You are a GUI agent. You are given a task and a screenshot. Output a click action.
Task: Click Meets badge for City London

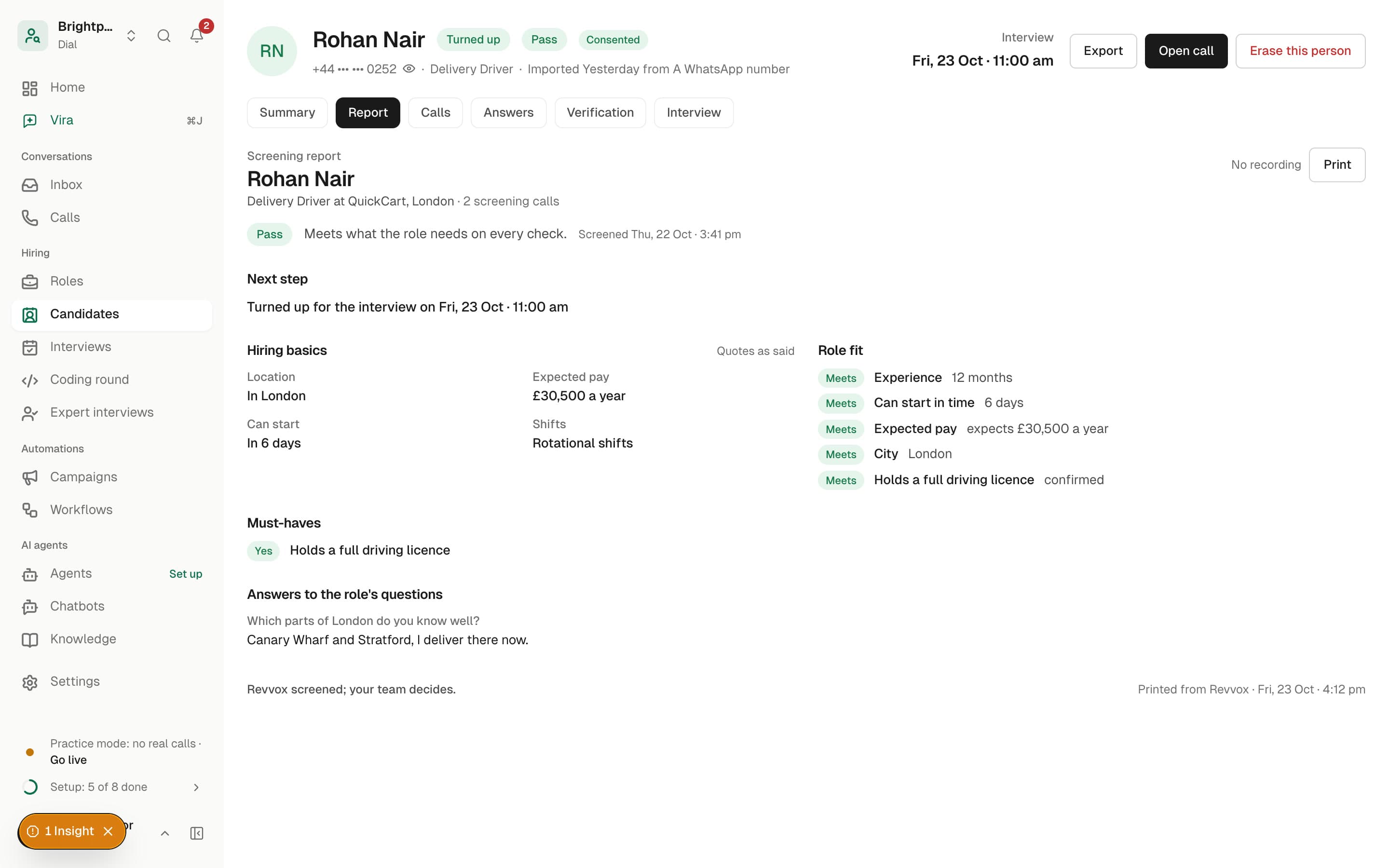(841, 455)
